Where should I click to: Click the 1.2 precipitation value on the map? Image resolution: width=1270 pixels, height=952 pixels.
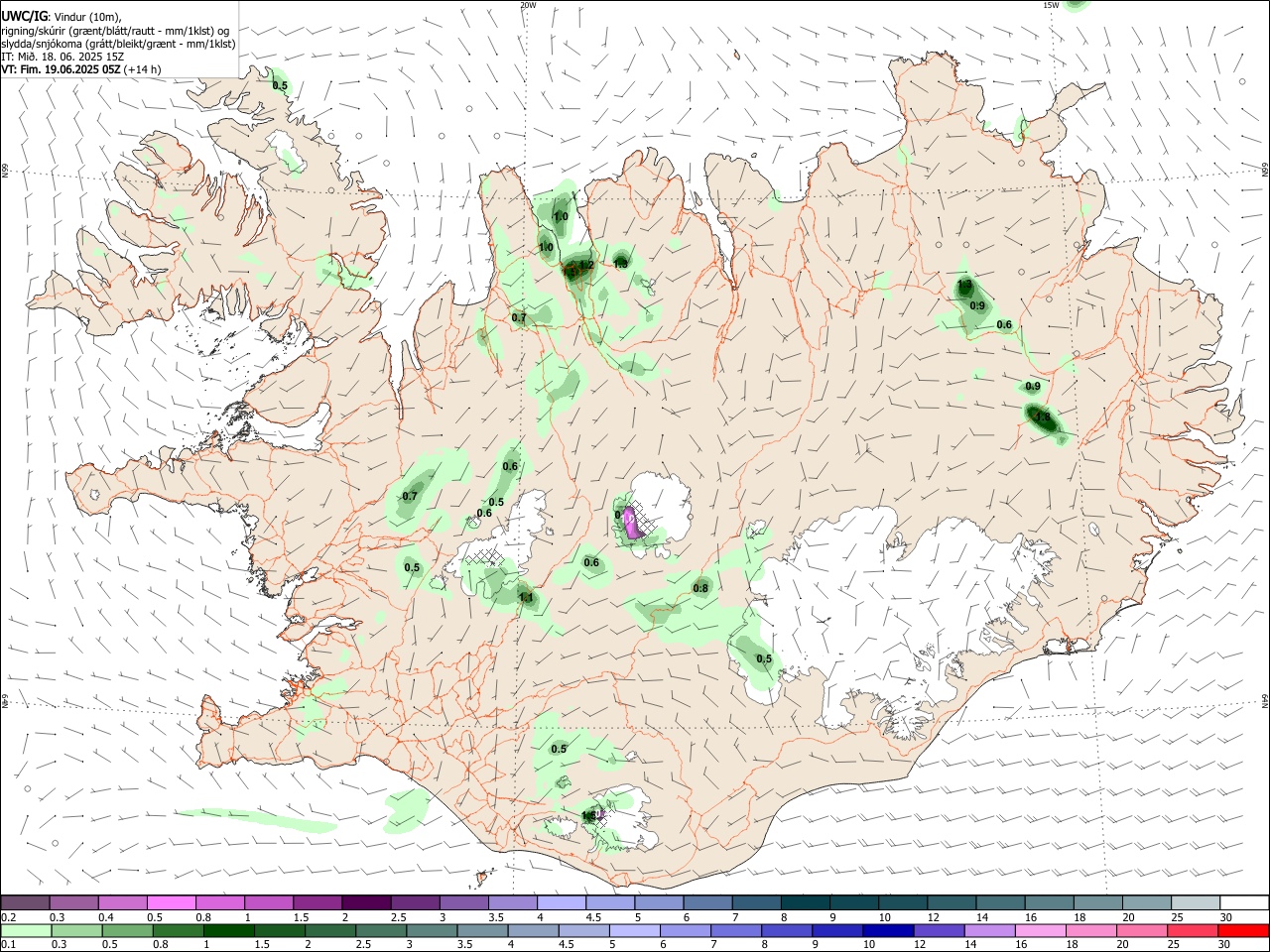point(586,265)
